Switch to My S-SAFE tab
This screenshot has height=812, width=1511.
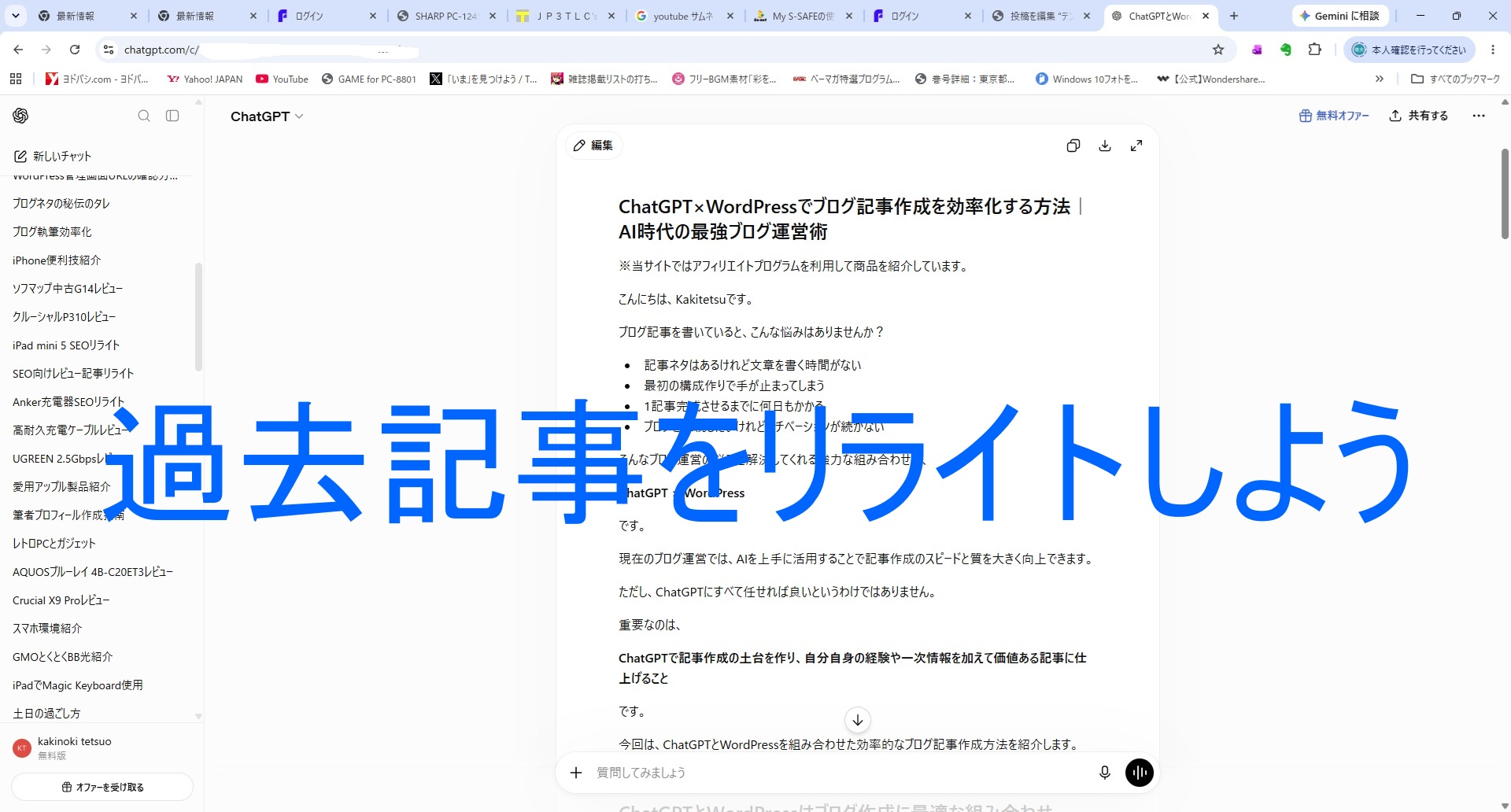[803, 16]
